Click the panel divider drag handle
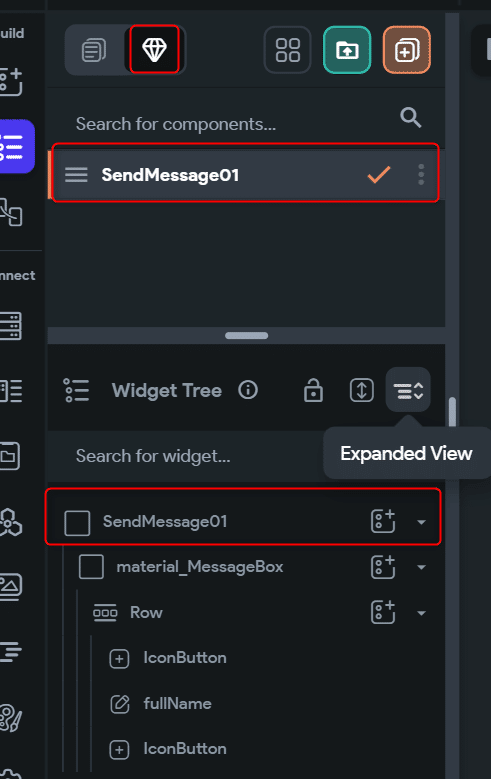The height and width of the screenshot is (779, 491). (246, 336)
